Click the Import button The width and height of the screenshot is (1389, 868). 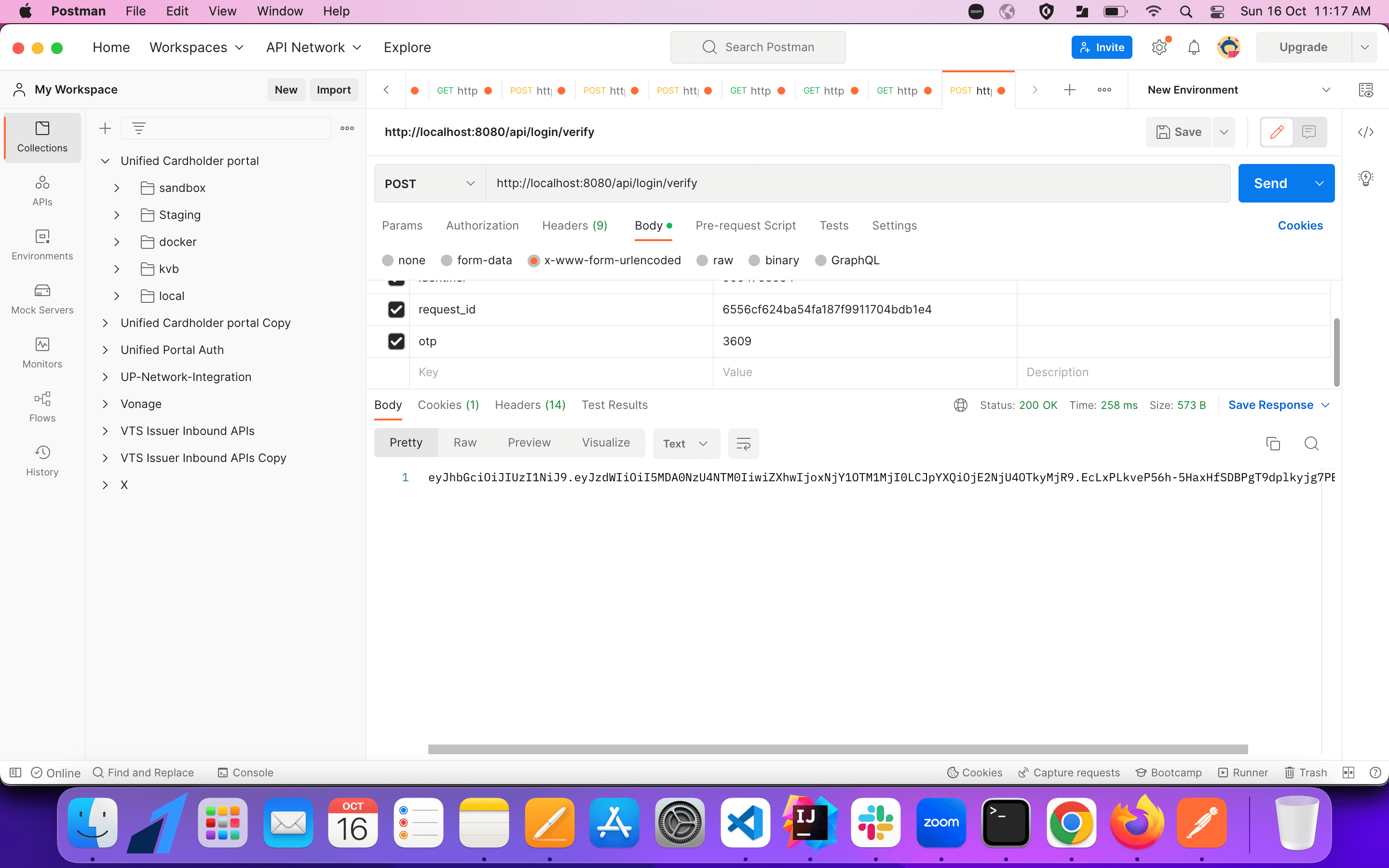tap(333, 90)
